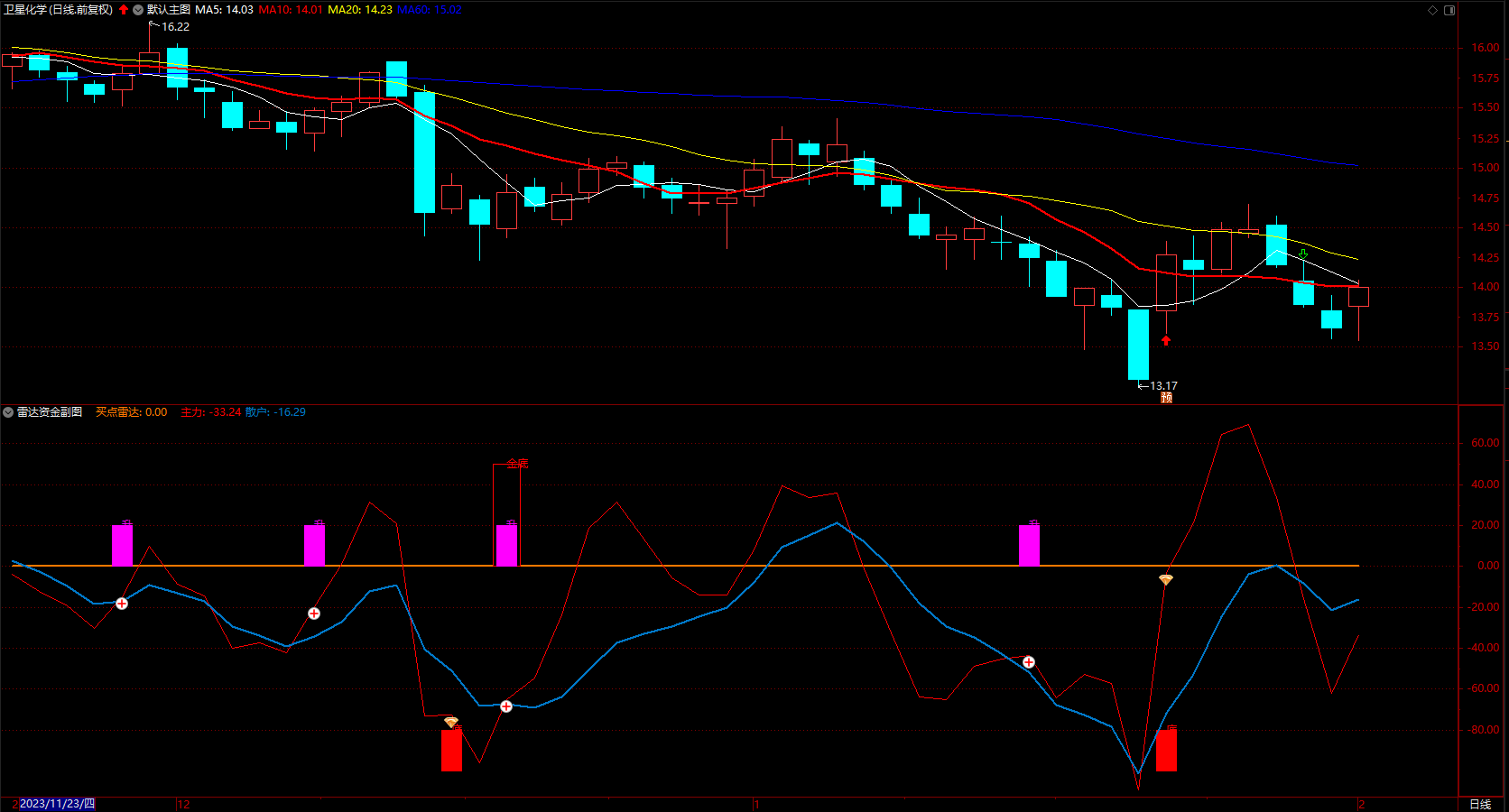The height and width of the screenshot is (812, 1509).
Task: Click the red up arrow beside 卫星化学
Action: click(124, 10)
